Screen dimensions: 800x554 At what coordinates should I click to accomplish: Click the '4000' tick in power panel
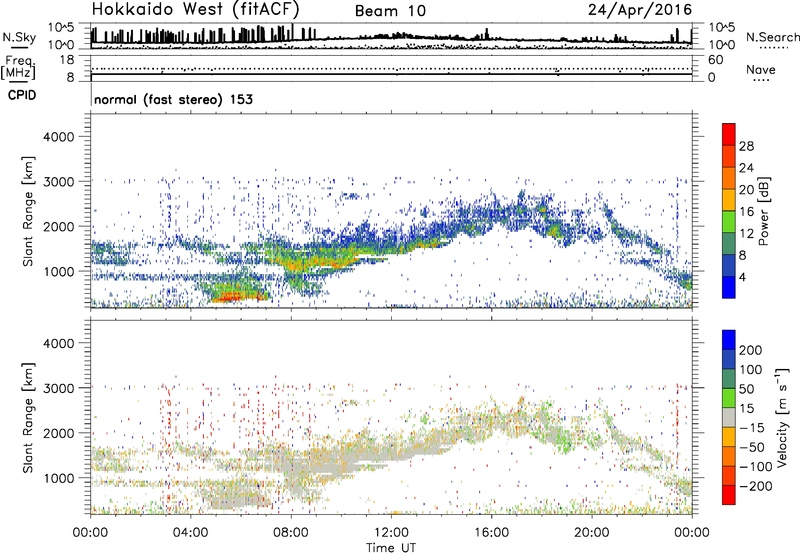point(59,137)
